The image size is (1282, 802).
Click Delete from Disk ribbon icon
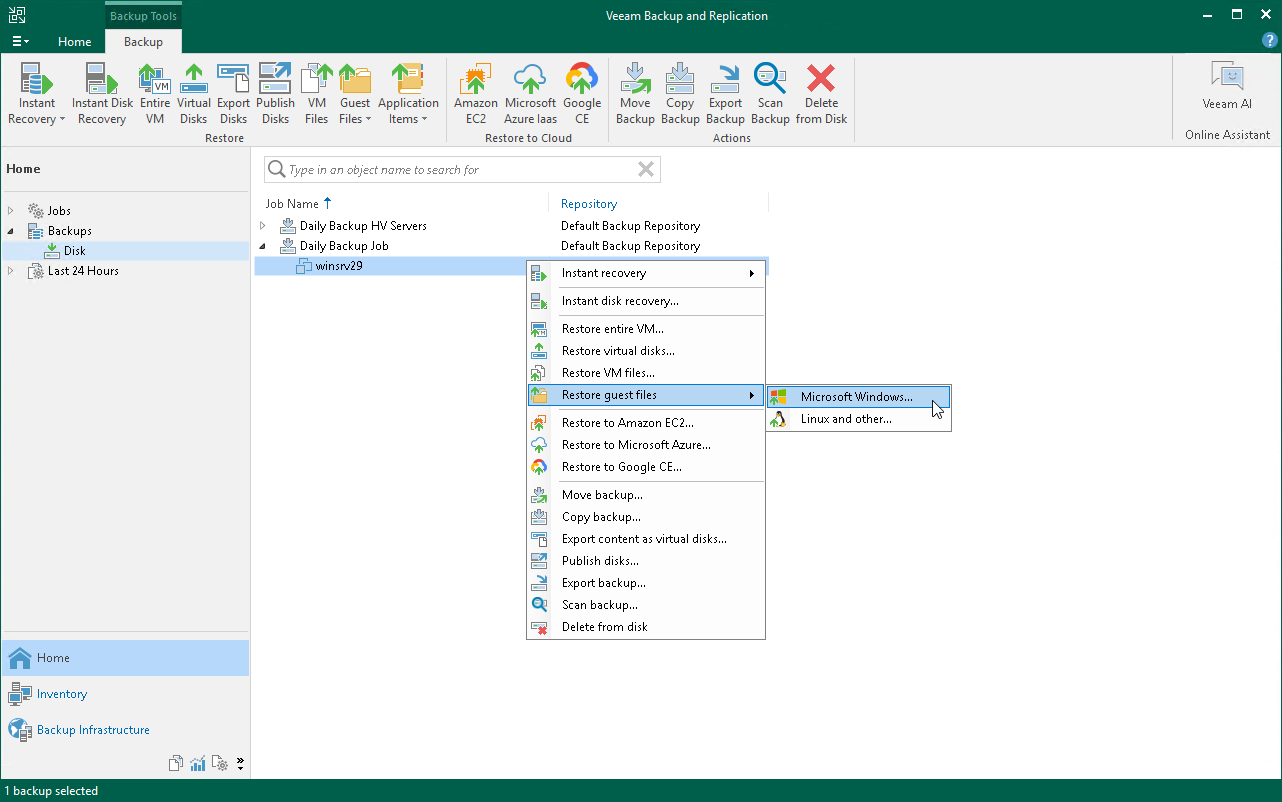[821, 94]
